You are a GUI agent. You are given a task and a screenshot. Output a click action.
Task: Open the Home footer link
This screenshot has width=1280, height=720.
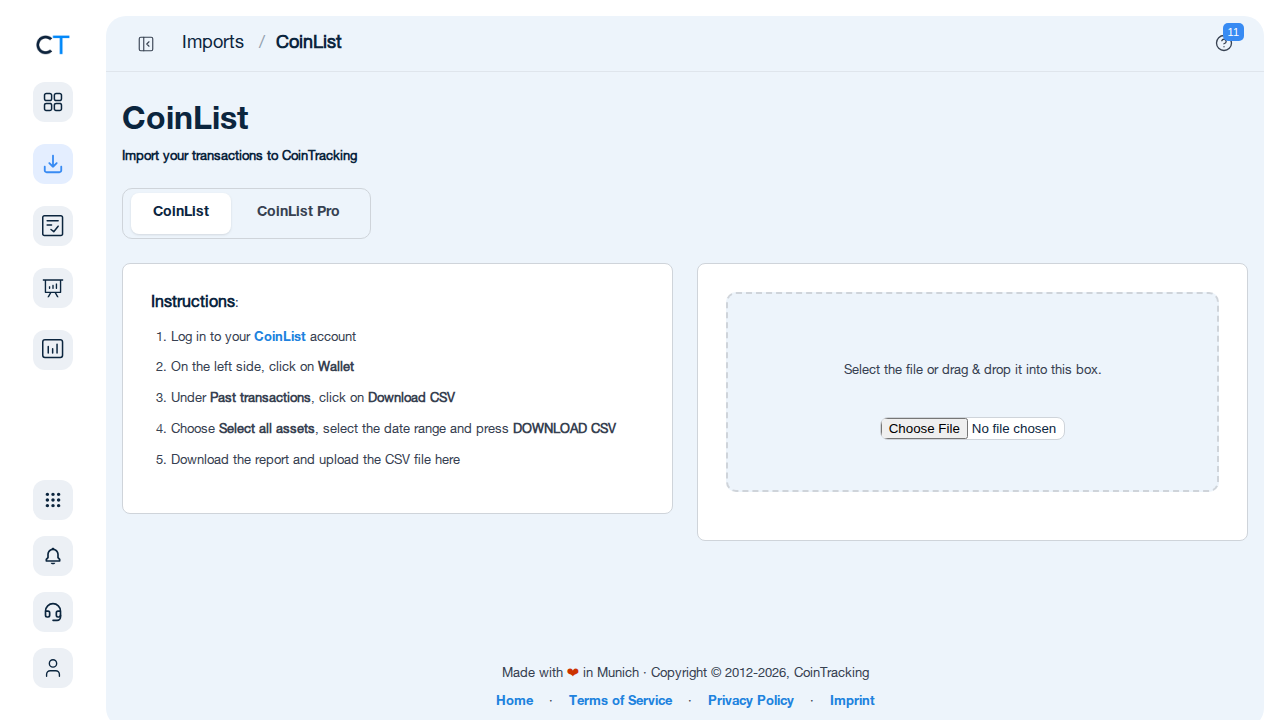coord(515,701)
